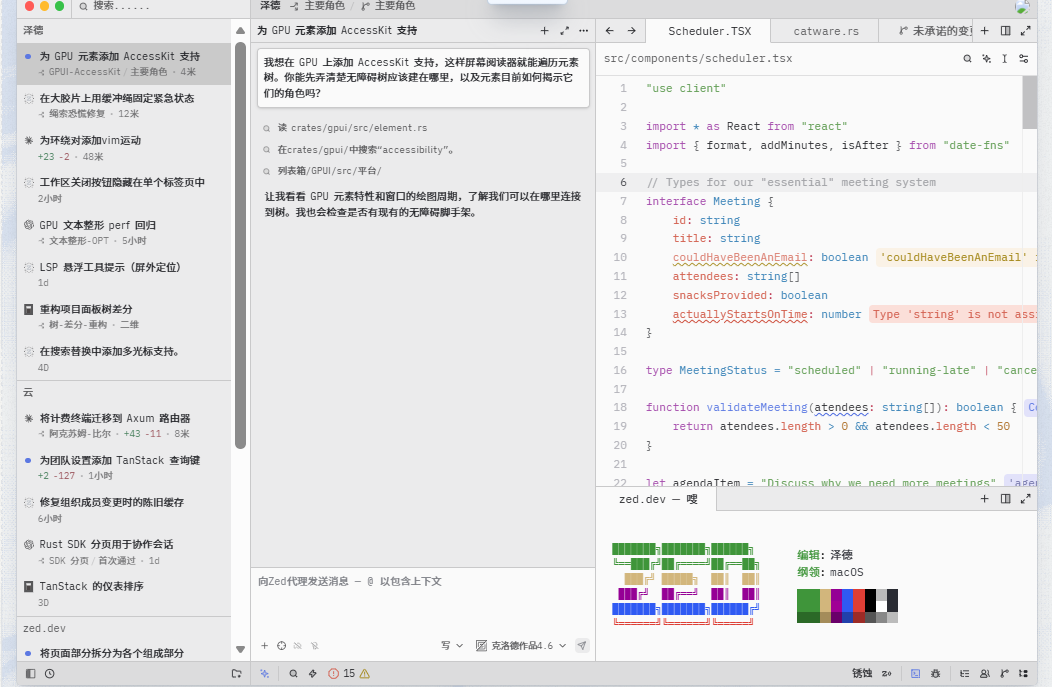Open thread 为环绕对添加vim运动
This screenshot has width=1052, height=687.
pyautogui.click(x=123, y=148)
